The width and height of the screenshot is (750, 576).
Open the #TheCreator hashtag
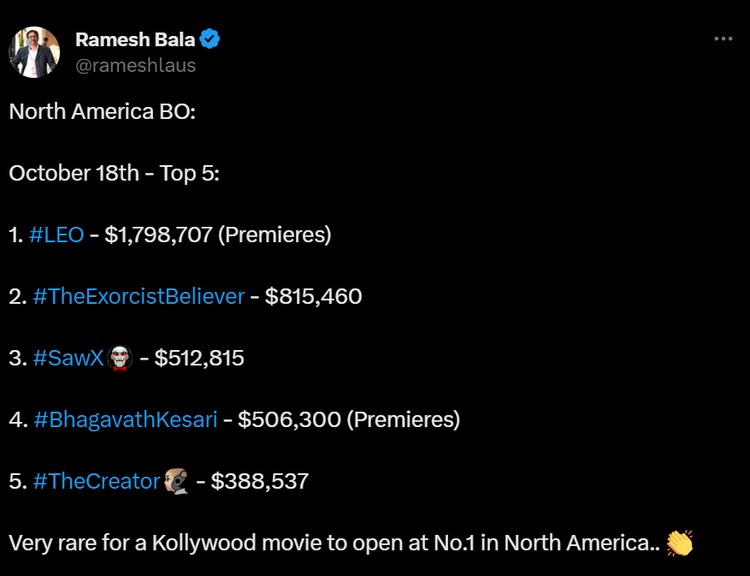[x=96, y=481]
